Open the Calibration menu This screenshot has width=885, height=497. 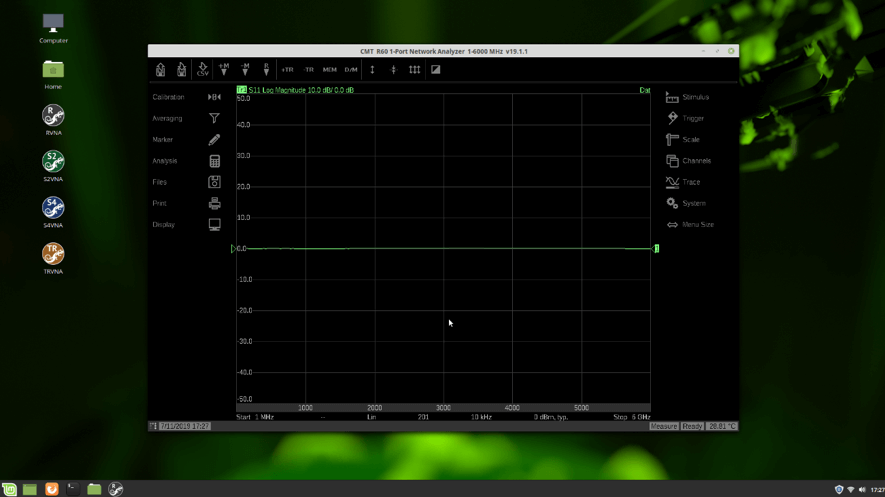[x=169, y=97]
